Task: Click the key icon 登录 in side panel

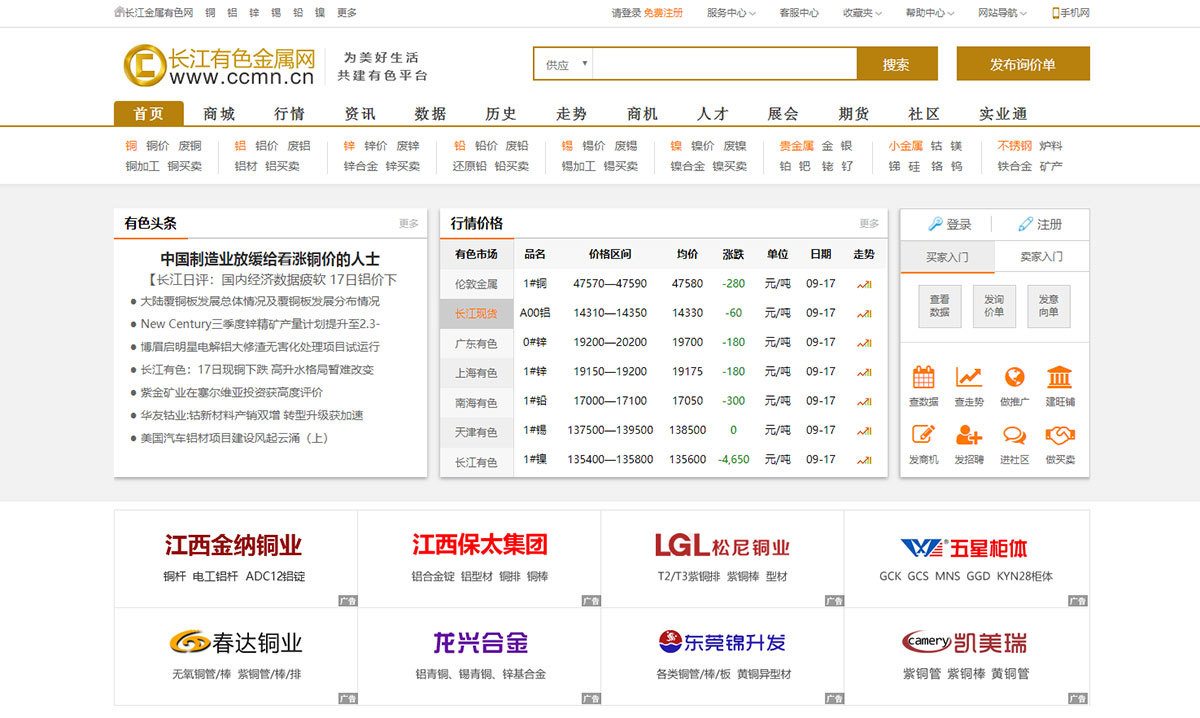Action: [950, 224]
